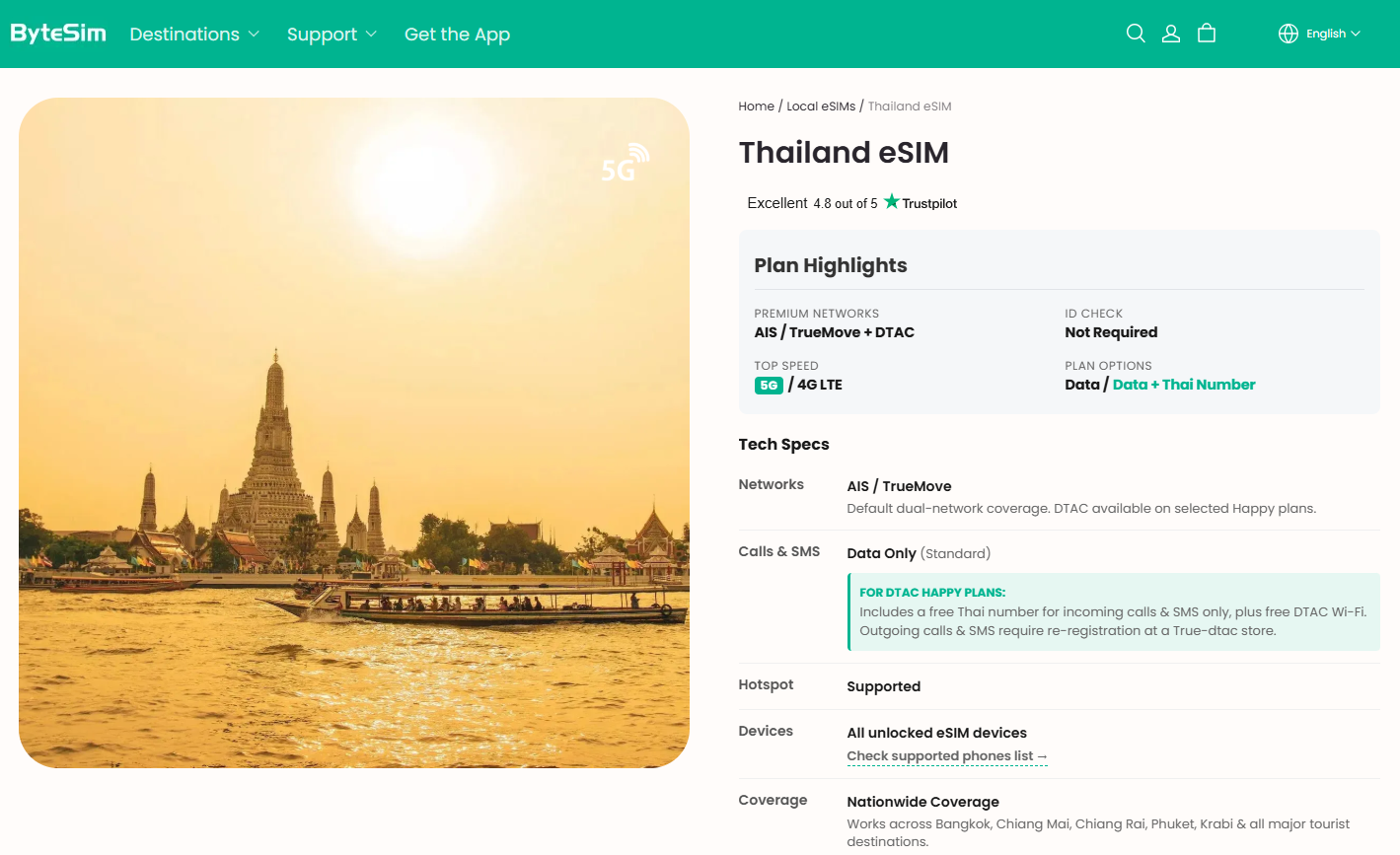Open the search magnifier icon
This screenshot has width=1400, height=855.
pos(1136,34)
